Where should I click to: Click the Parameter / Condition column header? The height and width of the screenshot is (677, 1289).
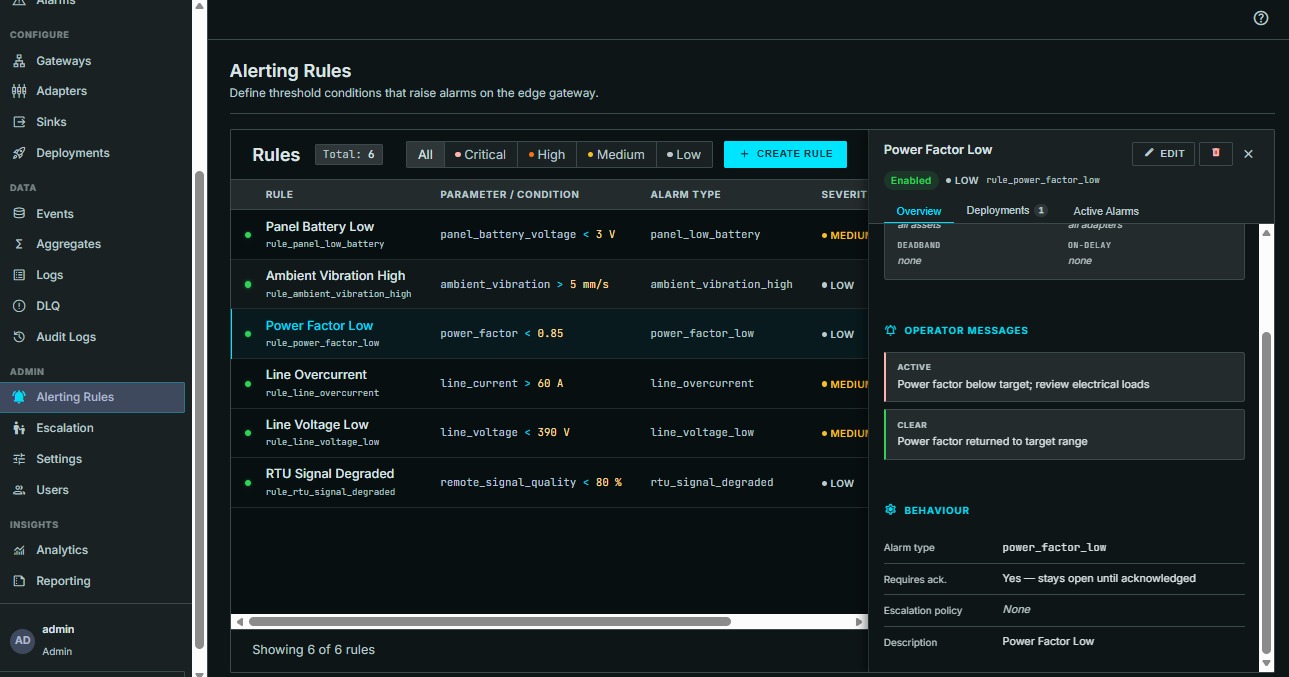click(x=509, y=194)
